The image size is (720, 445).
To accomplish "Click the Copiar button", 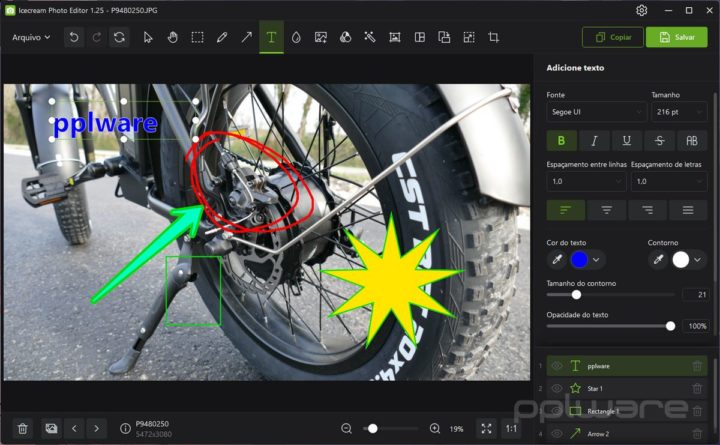I will 613,37.
